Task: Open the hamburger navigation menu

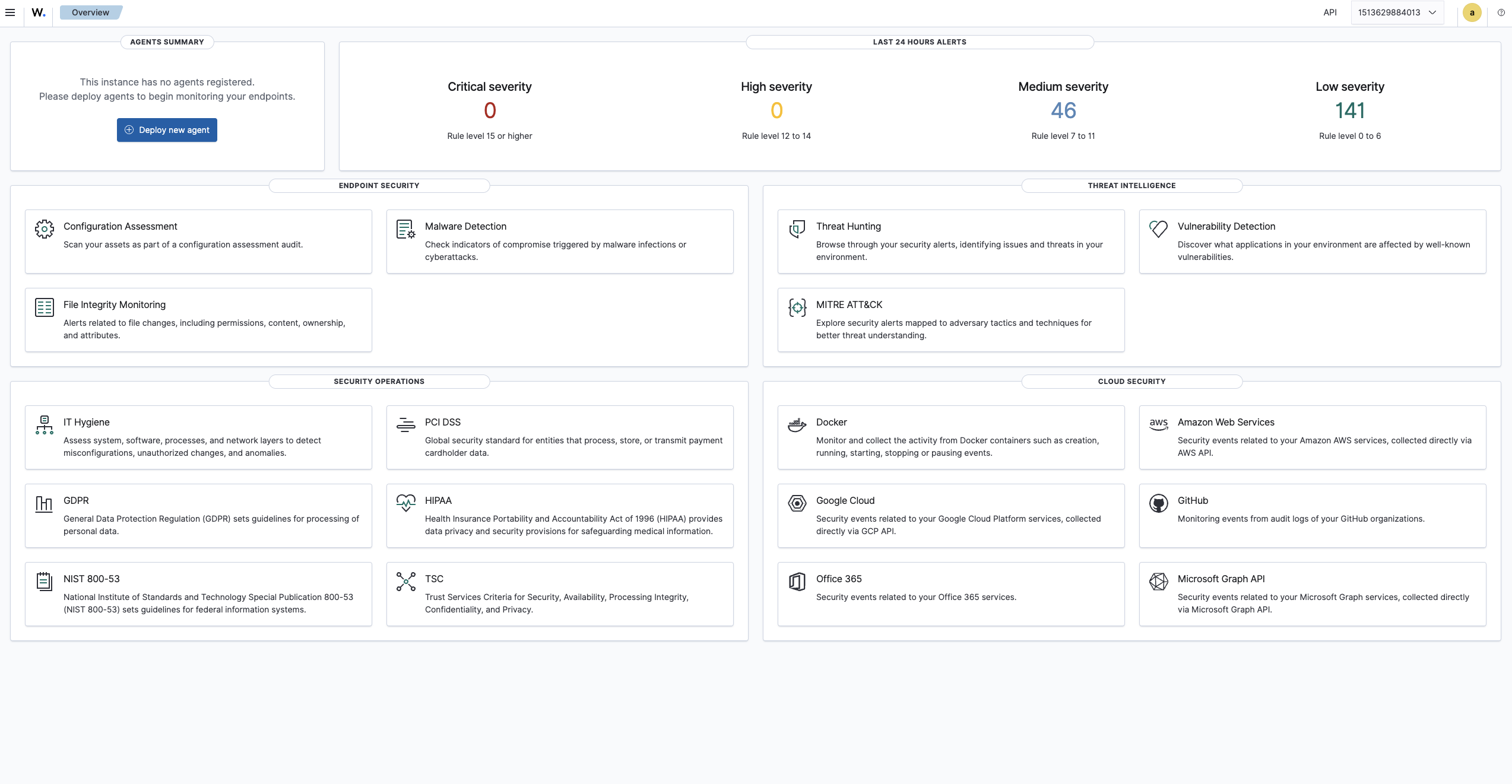Action: click(x=10, y=12)
